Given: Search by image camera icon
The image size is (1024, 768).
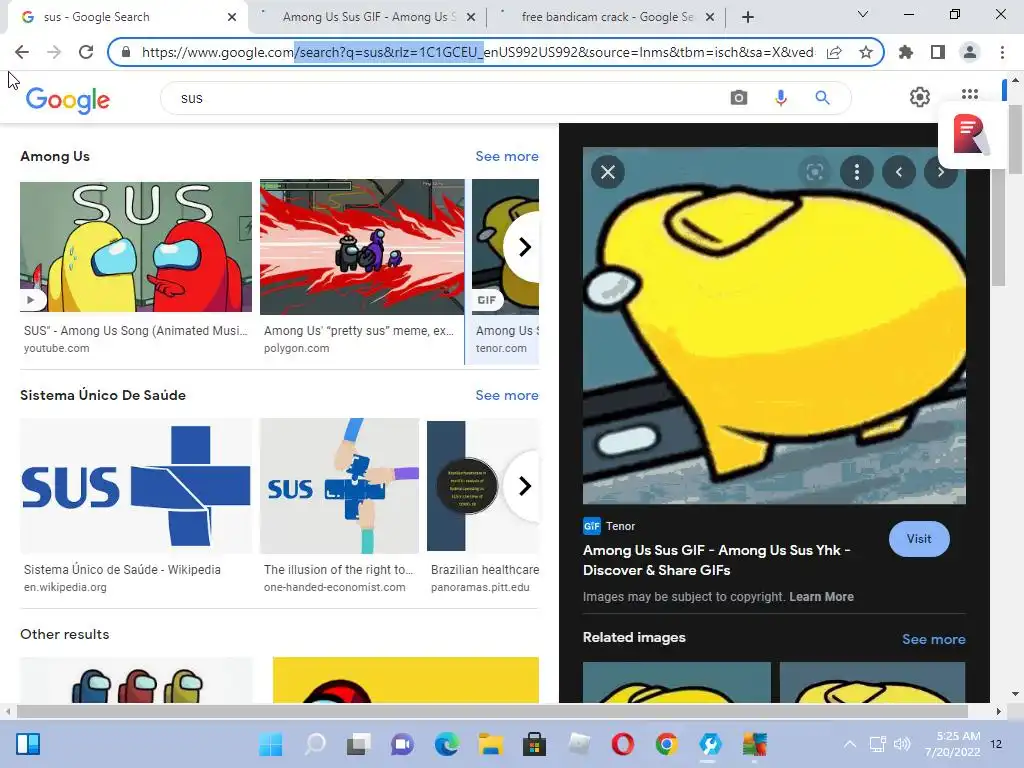Looking at the screenshot, I should point(739,98).
